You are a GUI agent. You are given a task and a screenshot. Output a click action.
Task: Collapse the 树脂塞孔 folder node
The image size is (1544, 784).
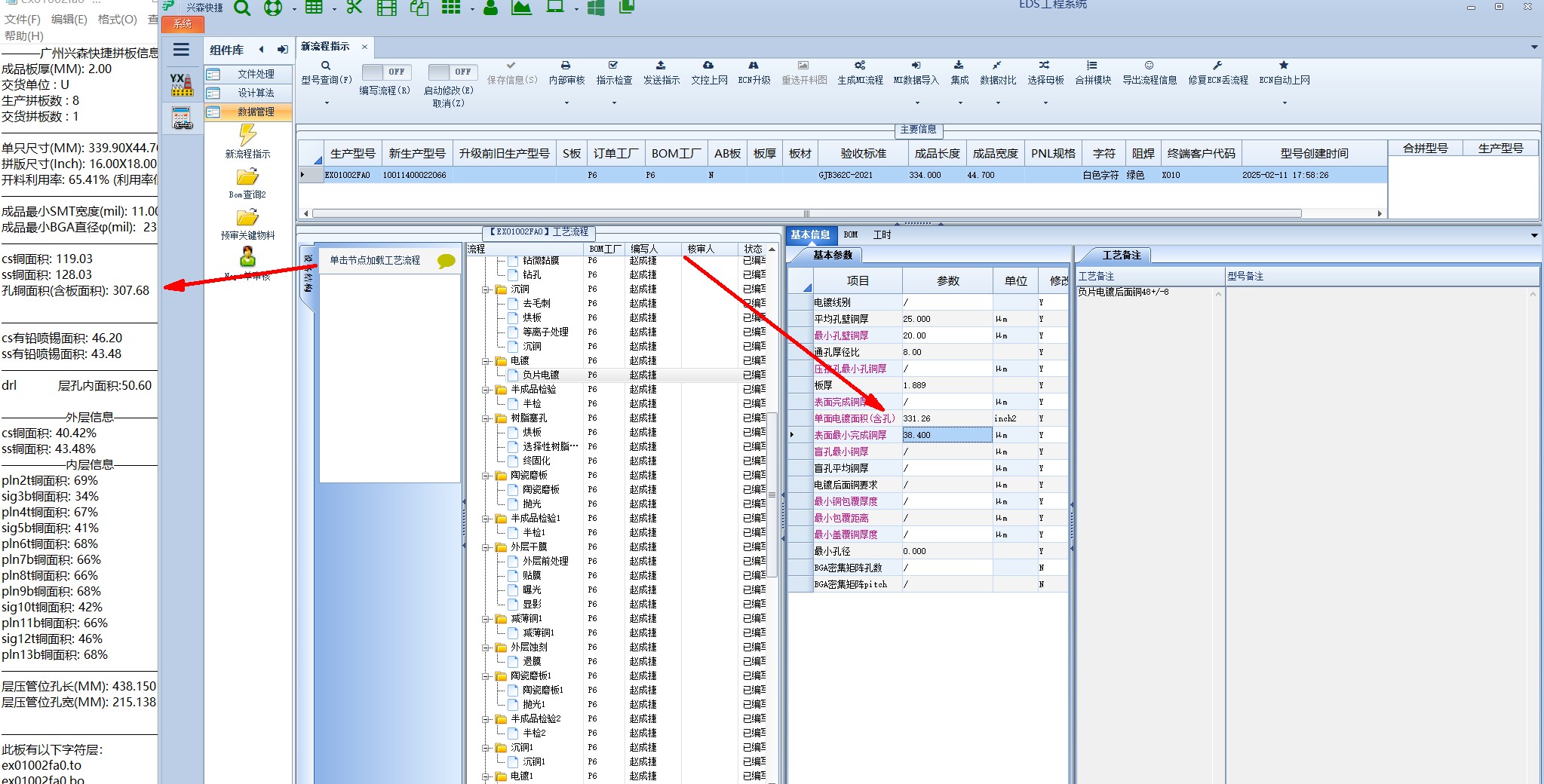click(x=487, y=418)
